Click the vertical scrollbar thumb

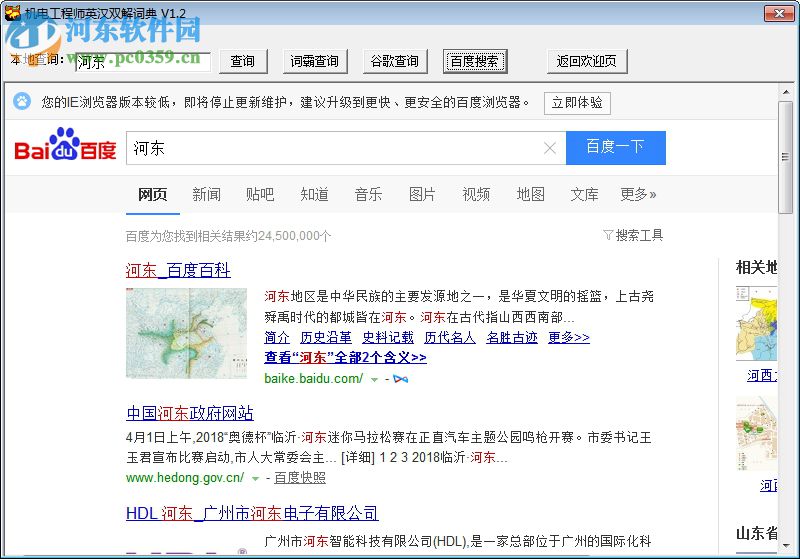coord(786,158)
